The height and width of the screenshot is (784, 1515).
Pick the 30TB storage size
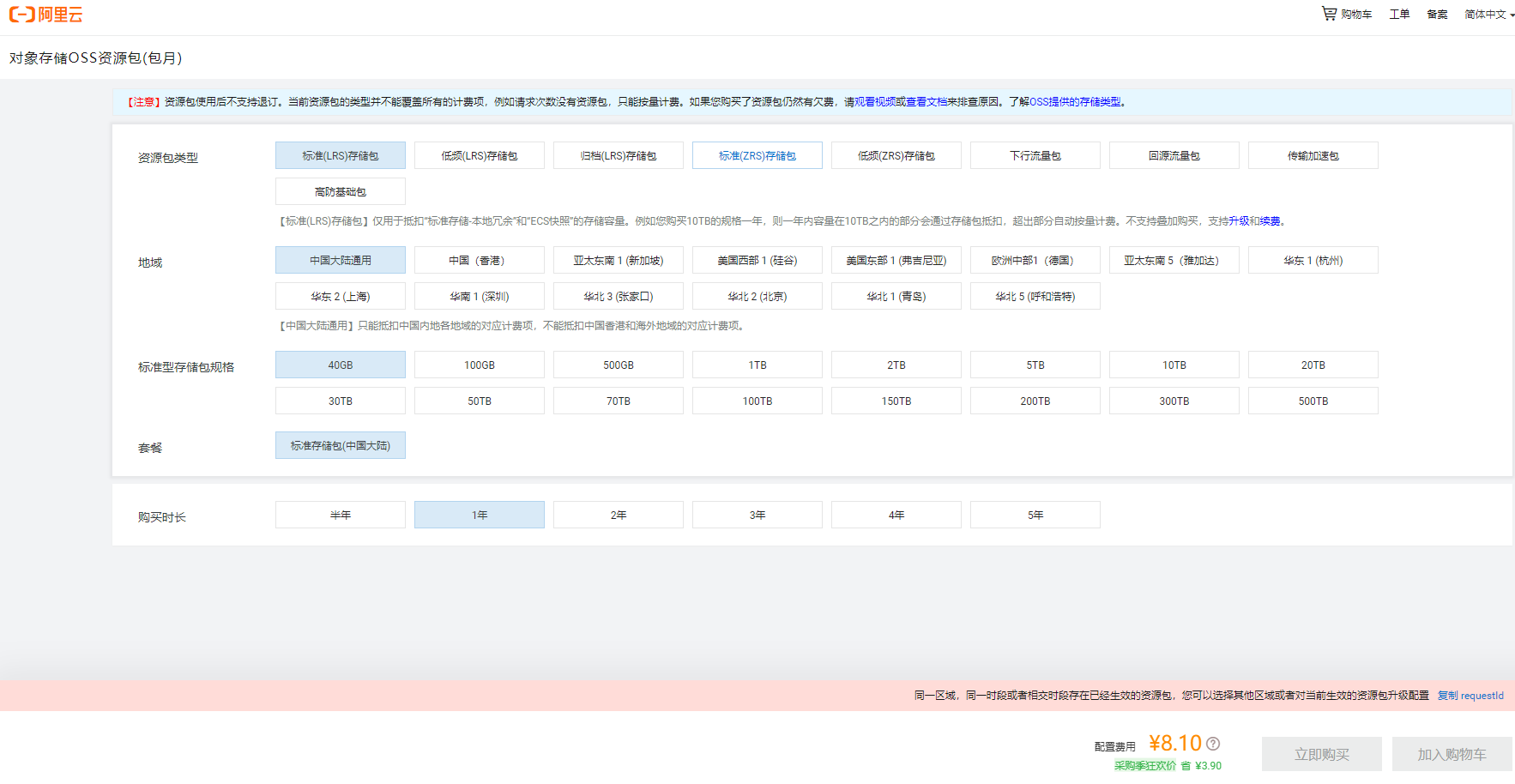pyautogui.click(x=341, y=401)
